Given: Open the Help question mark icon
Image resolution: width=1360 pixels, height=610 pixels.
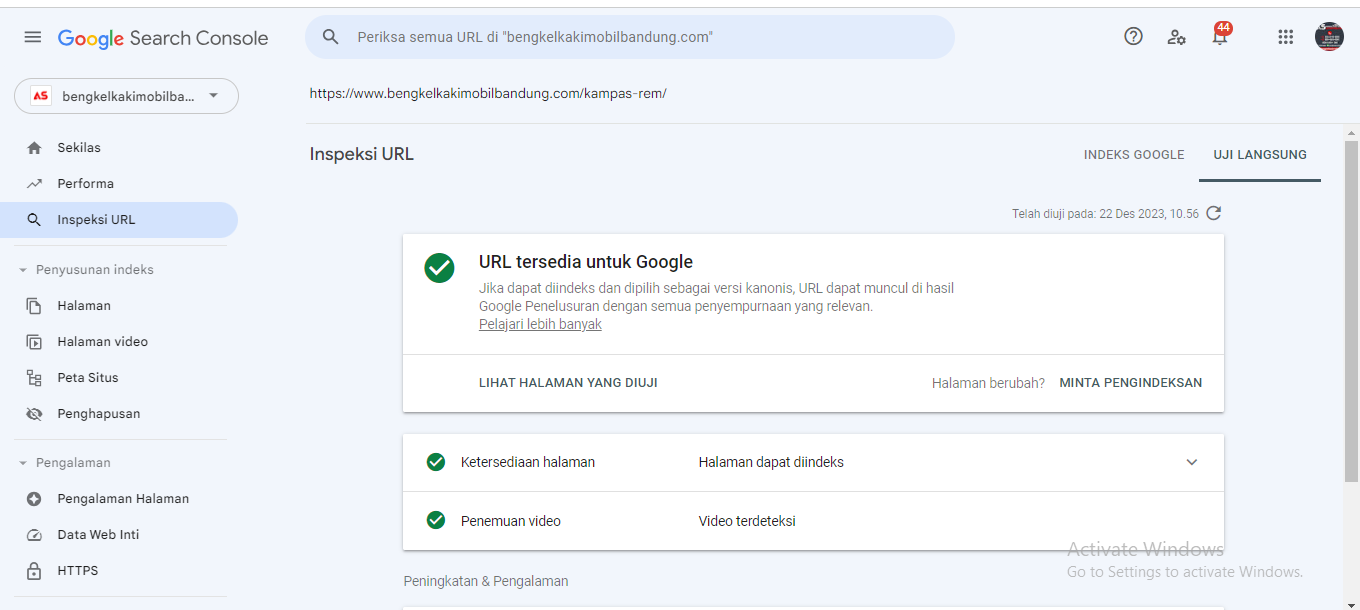Looking at the screenshot, I should point(1133,37).
